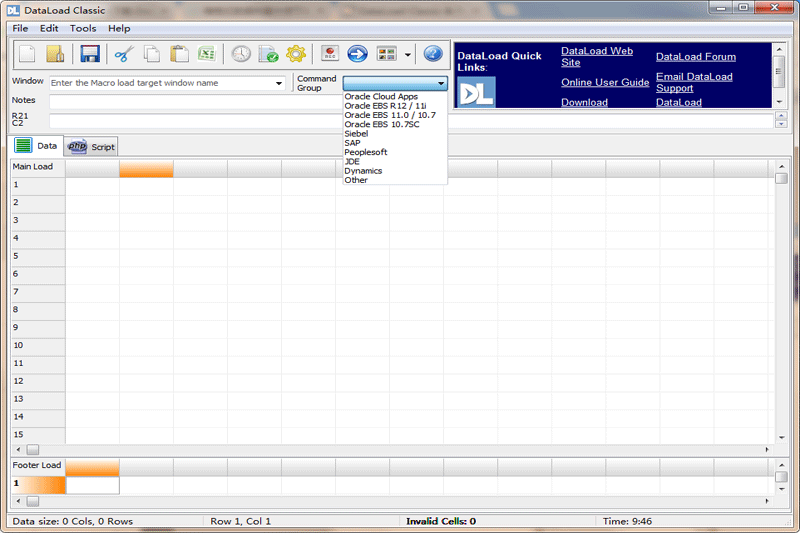Click the Main Load vertical scrollbar thumb

pos(781,178)
